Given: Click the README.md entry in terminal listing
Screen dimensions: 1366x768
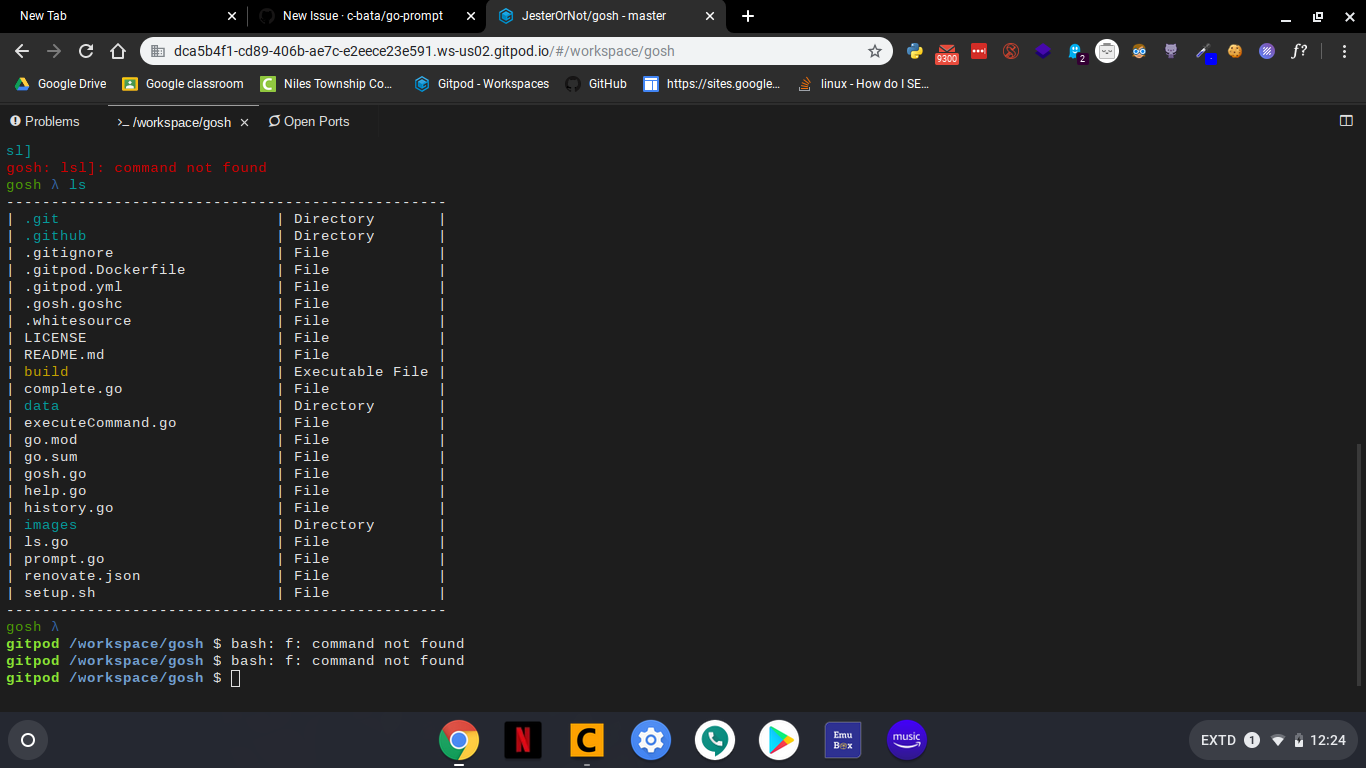Looking at the screenshot, I should 64,355.
